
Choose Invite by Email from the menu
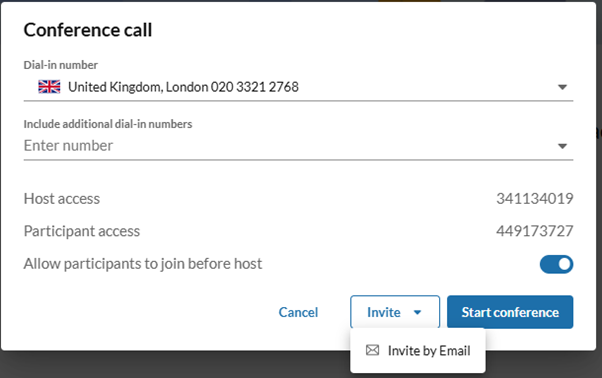point(418,350)
